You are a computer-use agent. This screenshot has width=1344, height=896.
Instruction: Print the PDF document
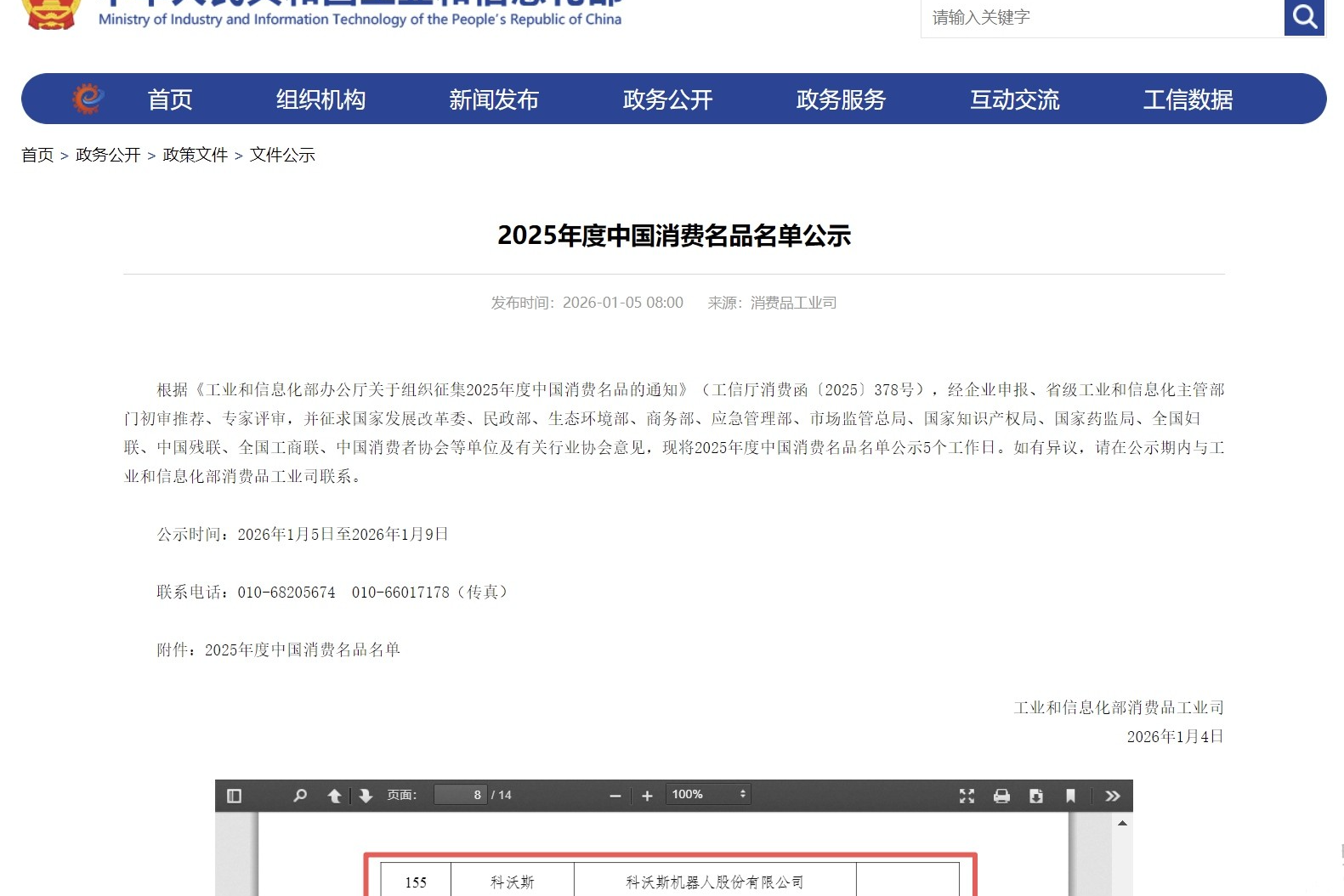pos(1001,796)
